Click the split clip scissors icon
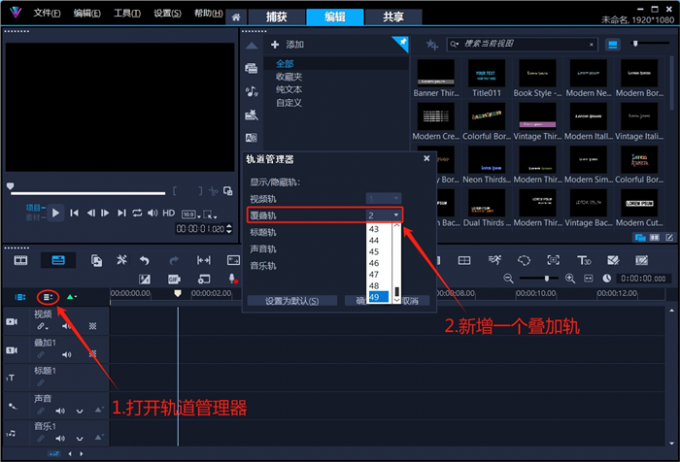 [213, 191]
